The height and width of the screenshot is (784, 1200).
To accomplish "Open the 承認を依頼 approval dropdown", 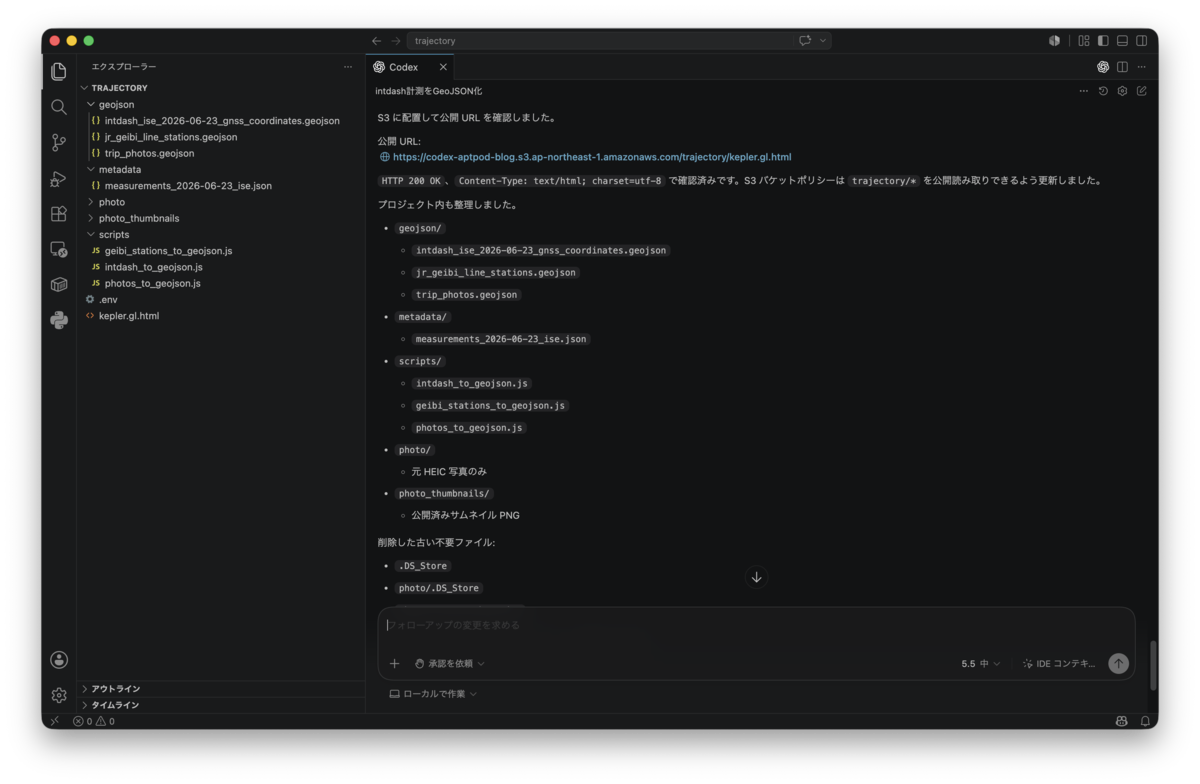I will (x=449, y=663).
